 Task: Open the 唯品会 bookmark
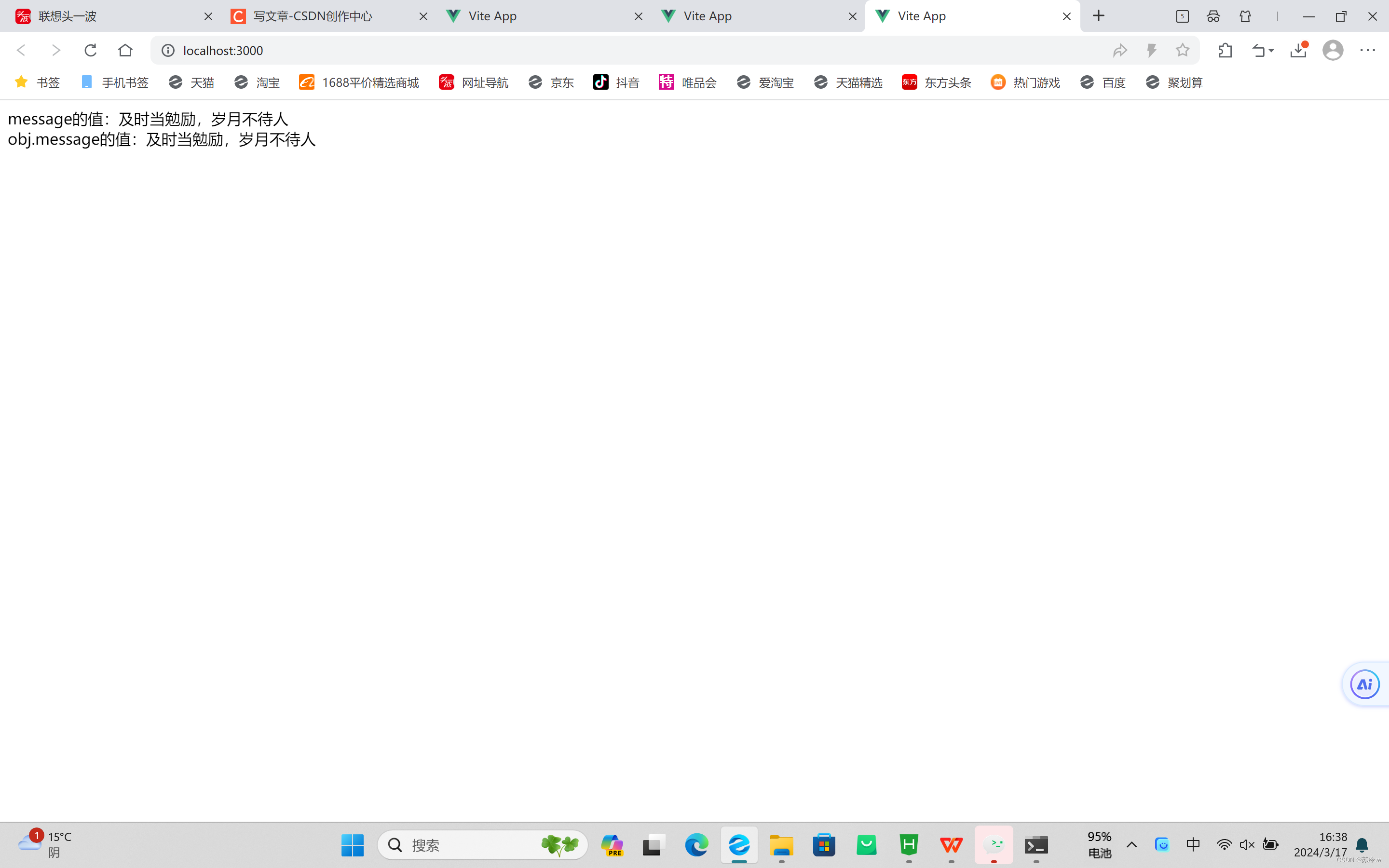[x=688, y=82]
